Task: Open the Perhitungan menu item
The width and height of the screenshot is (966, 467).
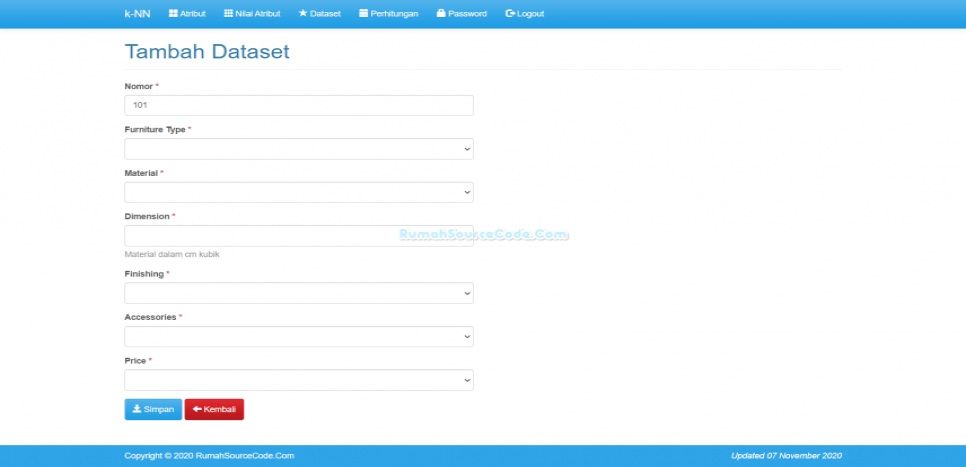Action: point(389,14)
